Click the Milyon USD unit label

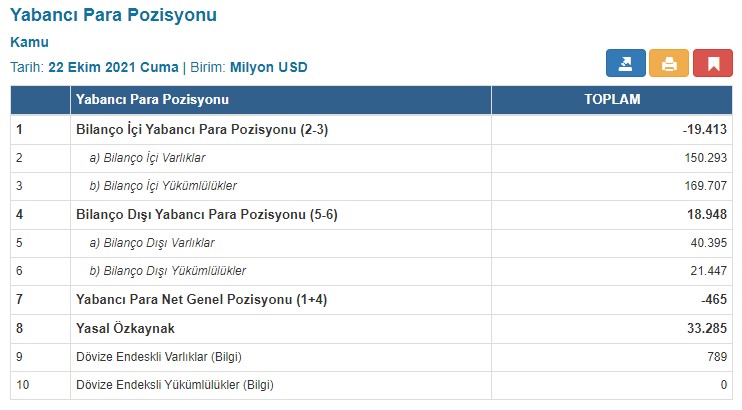click(269, 67)
